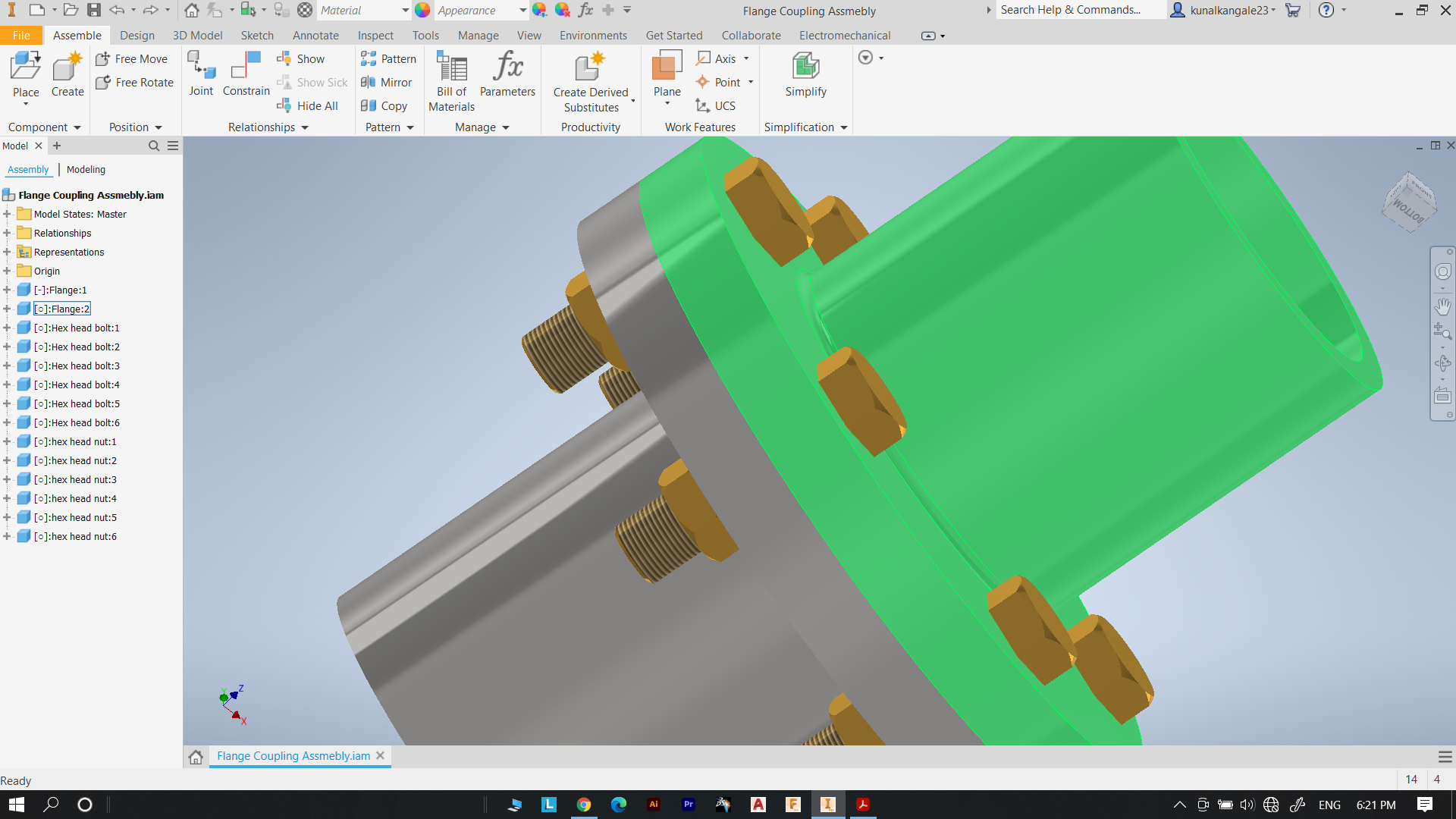
Task: Click the Appearance color wheel swatch
Action: tap(422, 10)
